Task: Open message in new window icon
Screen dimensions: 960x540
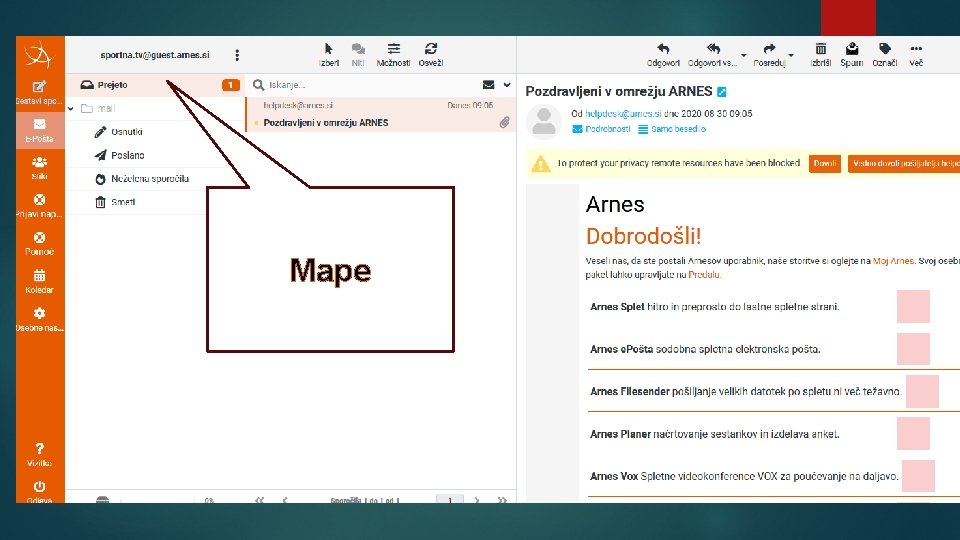Action: (x=722, y=92)
